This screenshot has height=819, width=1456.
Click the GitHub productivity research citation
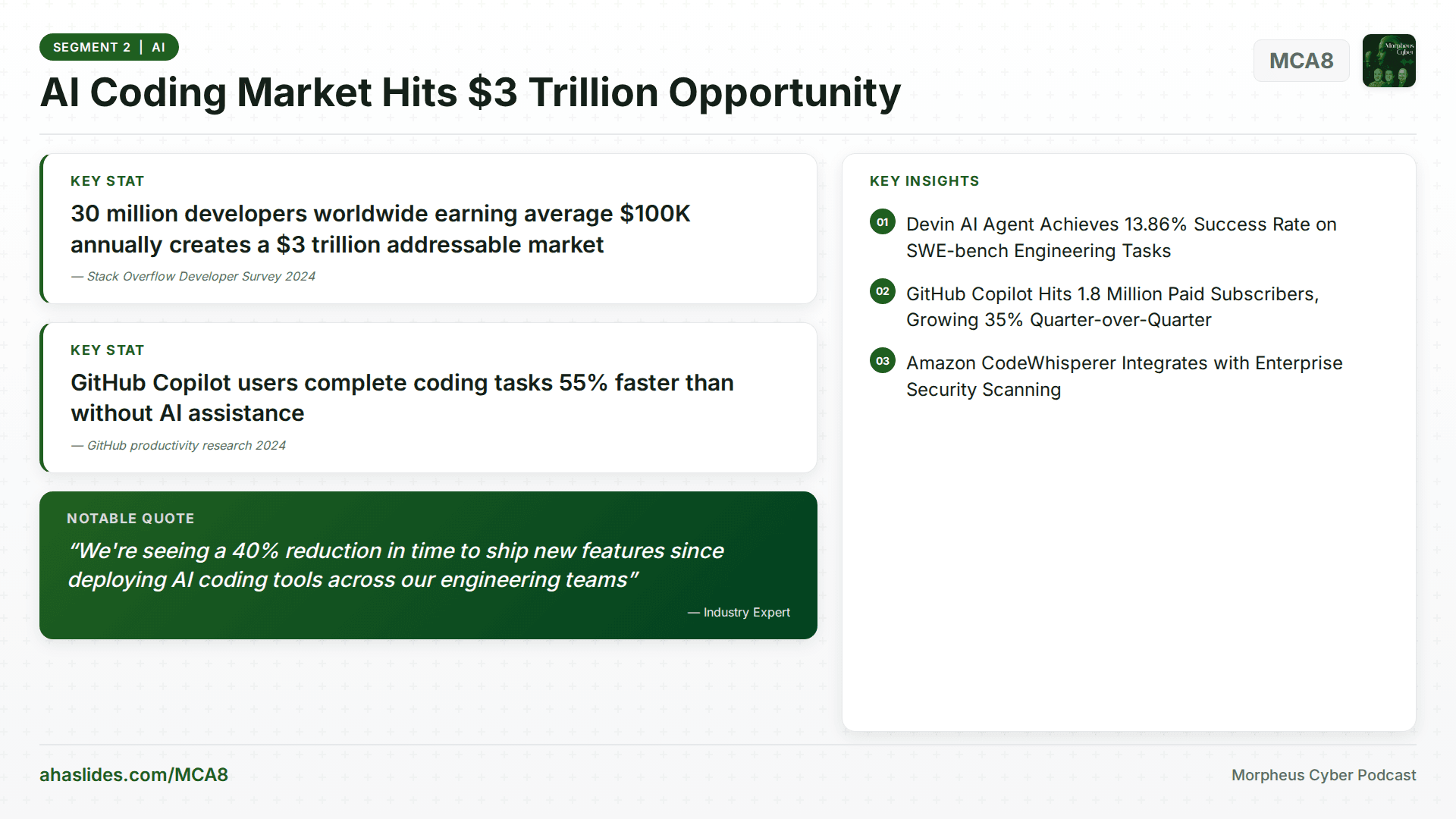click(177, 445)
